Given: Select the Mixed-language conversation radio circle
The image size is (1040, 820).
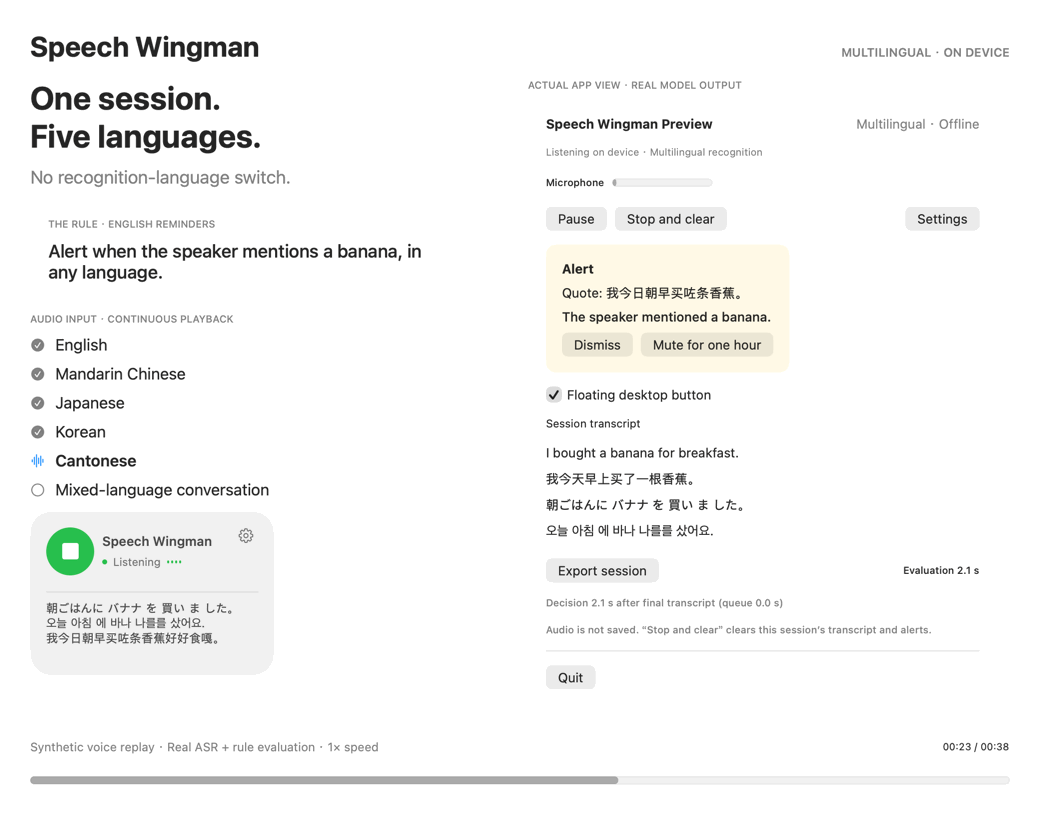Looking at the screenshot, I should coord(38,490).
